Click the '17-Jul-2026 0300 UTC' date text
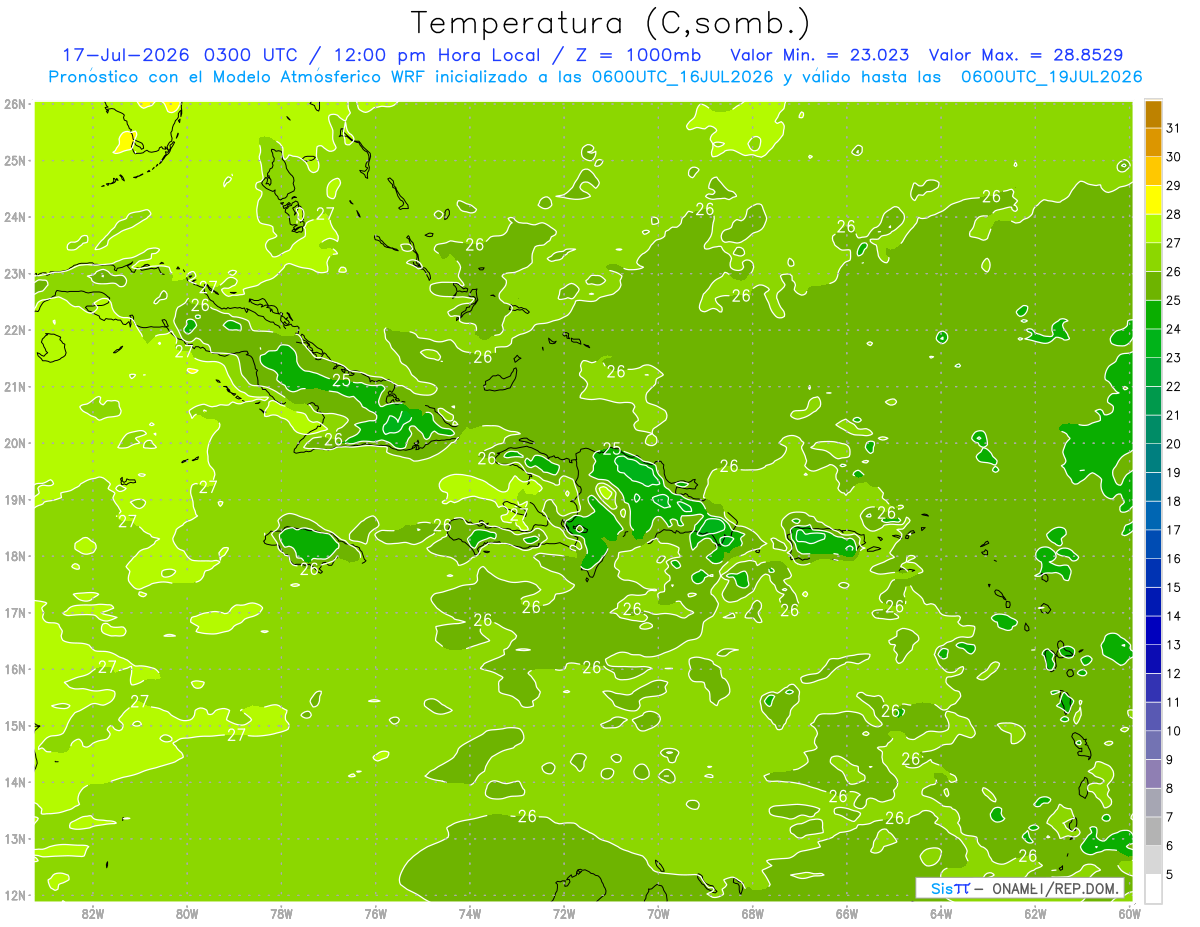This screenshot has width=1200, height=927. pos(180,55)
